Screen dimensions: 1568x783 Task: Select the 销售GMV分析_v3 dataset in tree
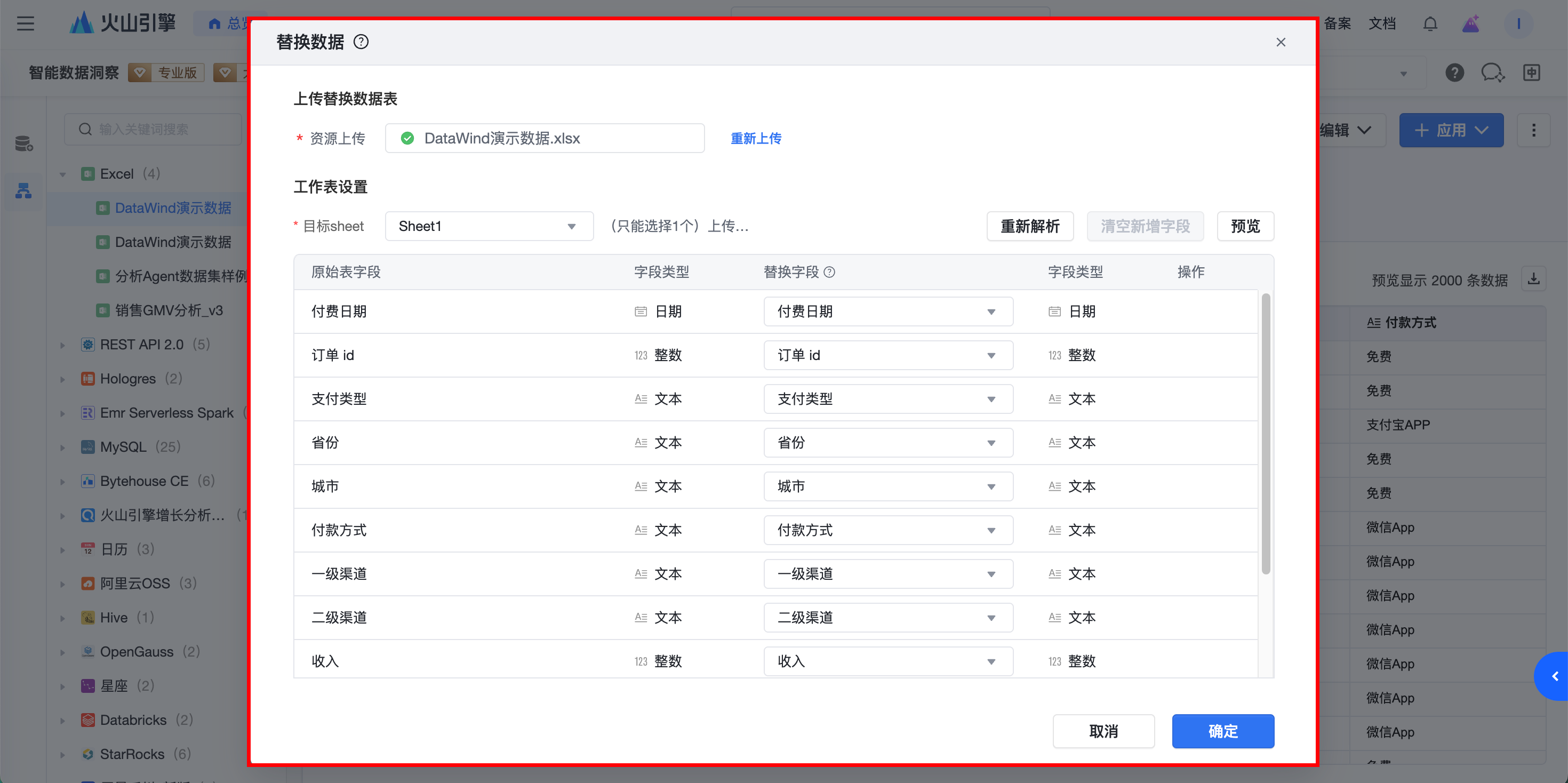point(169,310)
